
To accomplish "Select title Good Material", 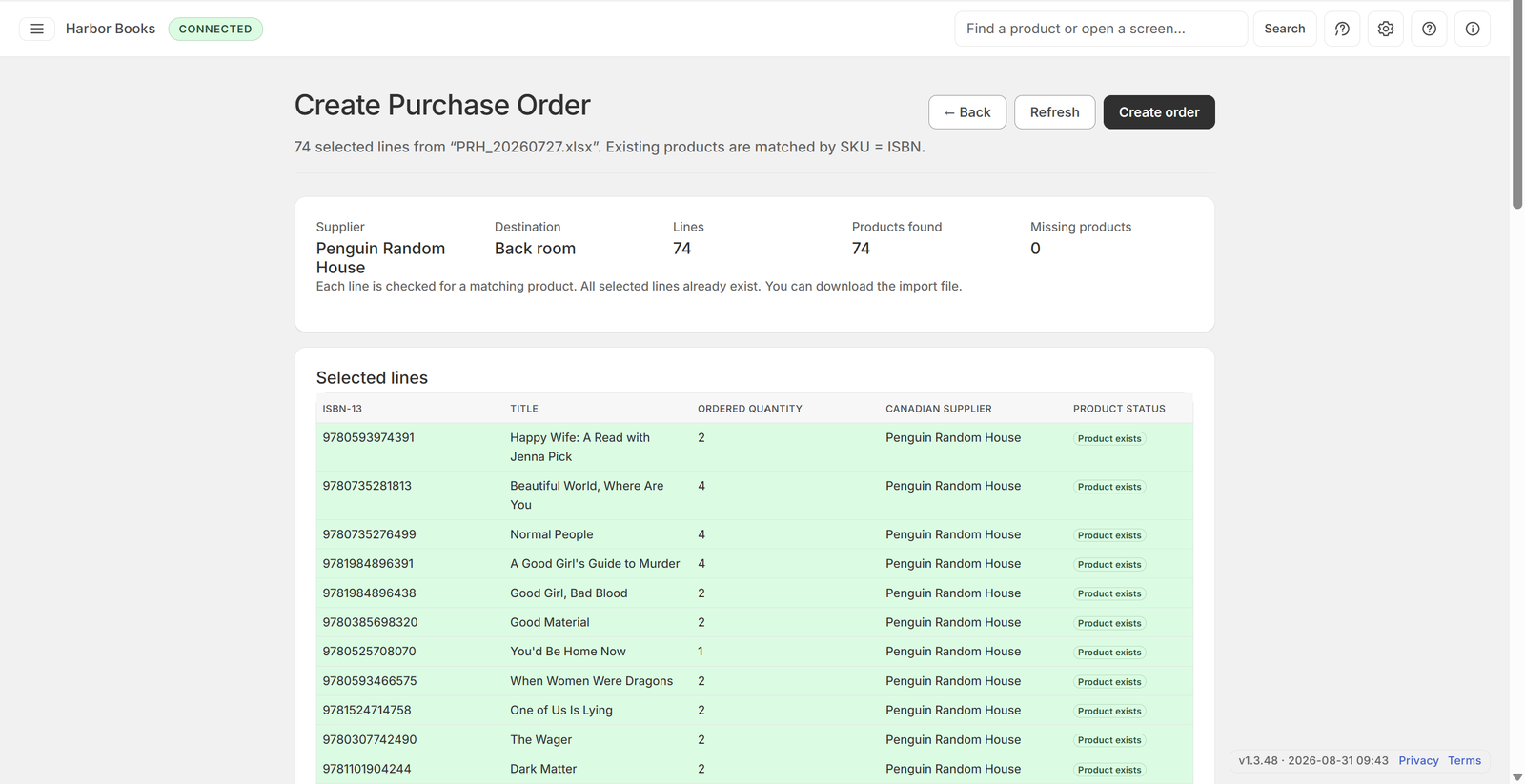I will [550, 622].
